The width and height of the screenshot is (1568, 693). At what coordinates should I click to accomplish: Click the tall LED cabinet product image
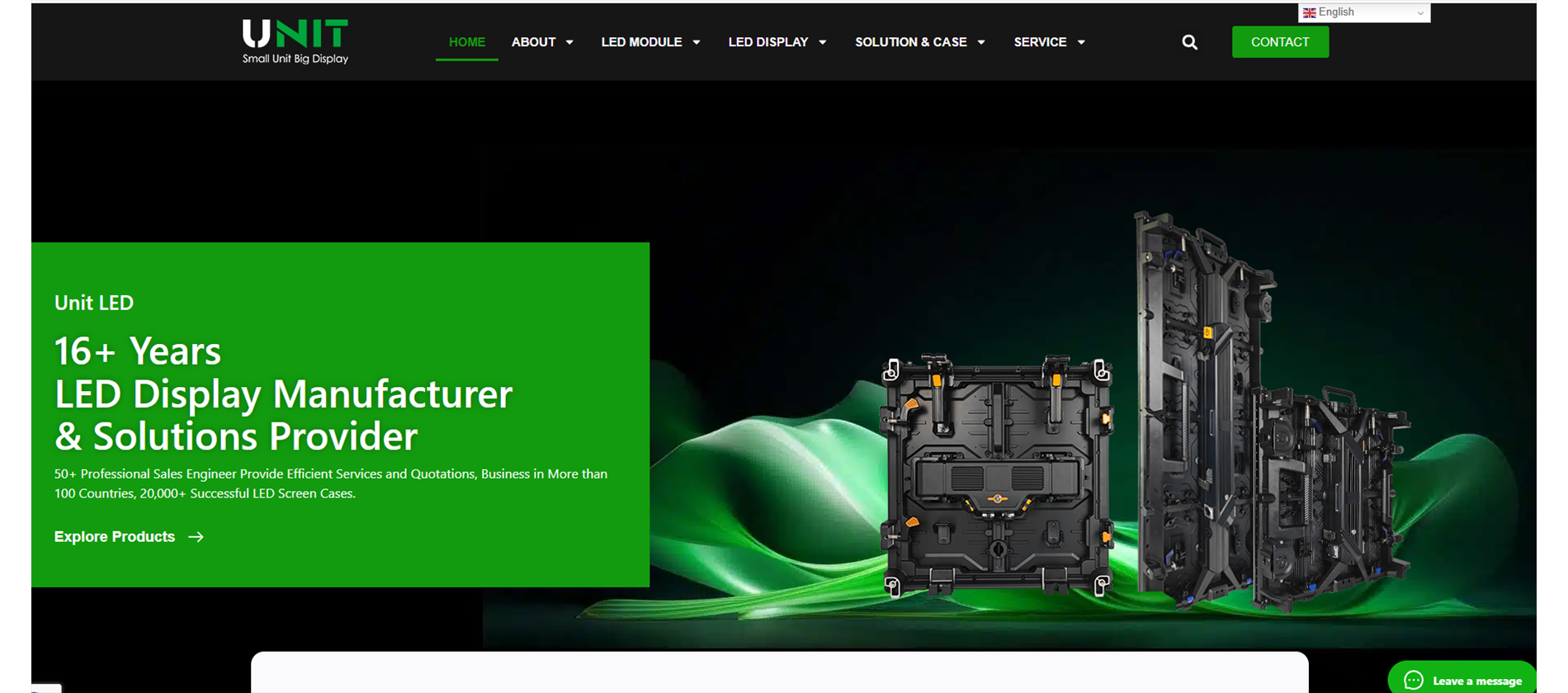coord(1201,408)
